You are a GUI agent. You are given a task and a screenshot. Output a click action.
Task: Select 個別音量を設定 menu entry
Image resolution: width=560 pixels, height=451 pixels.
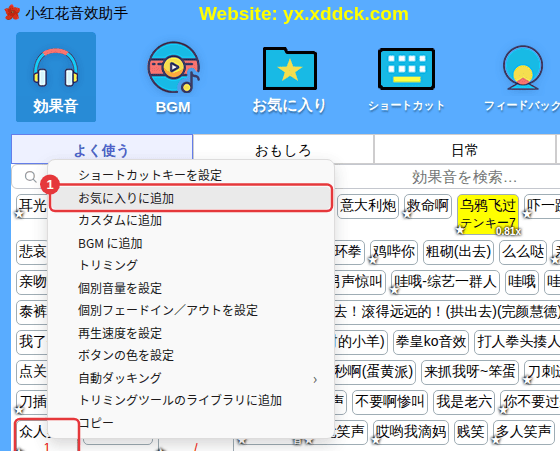pos(191,288)
